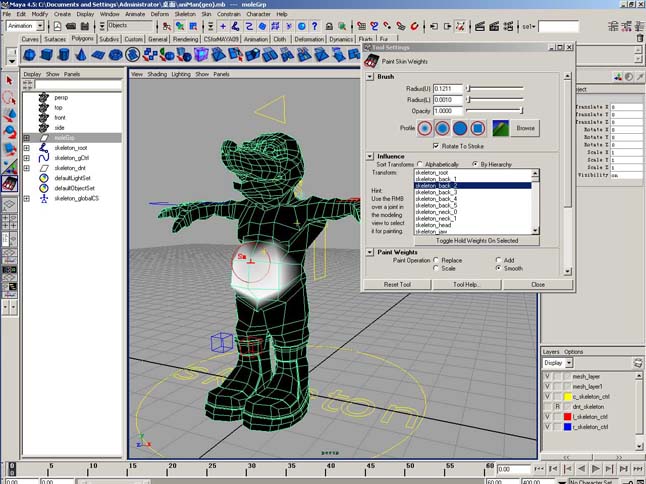Choose the Lasso select tool
Screen dimensions: 646x484
pyautogui.click(x=9, y=98)
